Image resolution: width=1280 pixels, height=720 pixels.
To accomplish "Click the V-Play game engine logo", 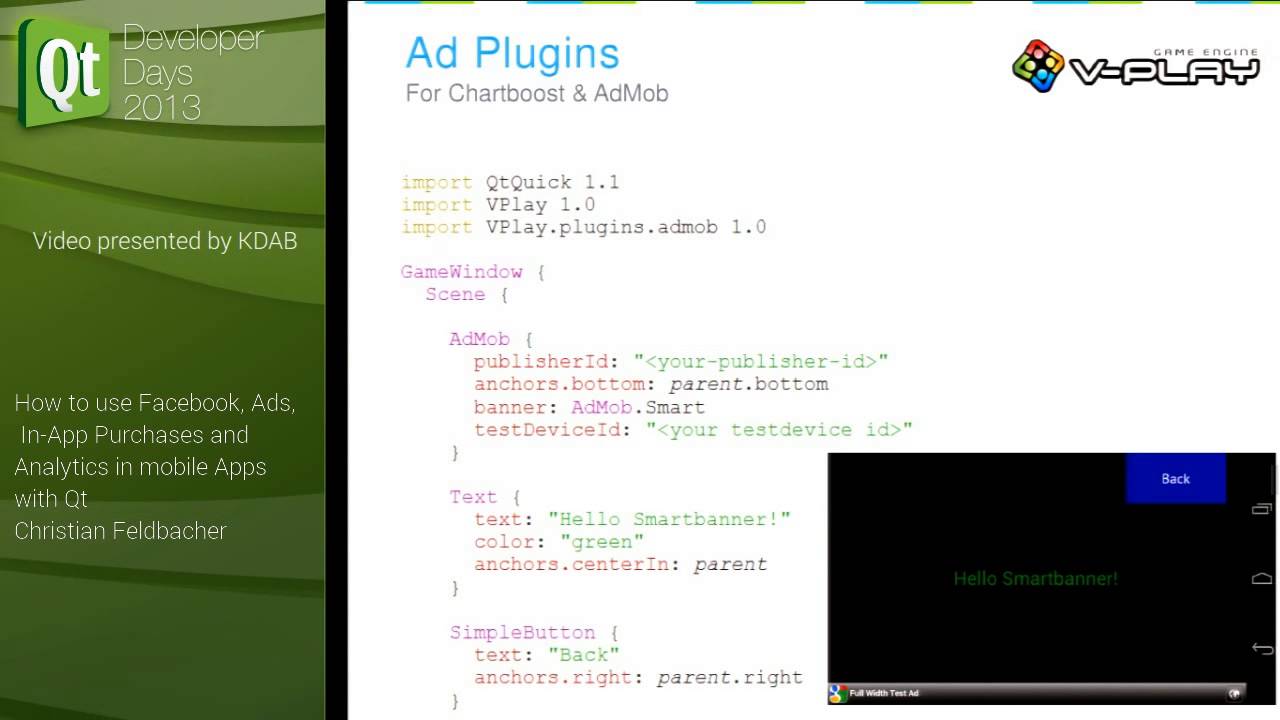I will pyautogui.click(x=1135, y=67).
